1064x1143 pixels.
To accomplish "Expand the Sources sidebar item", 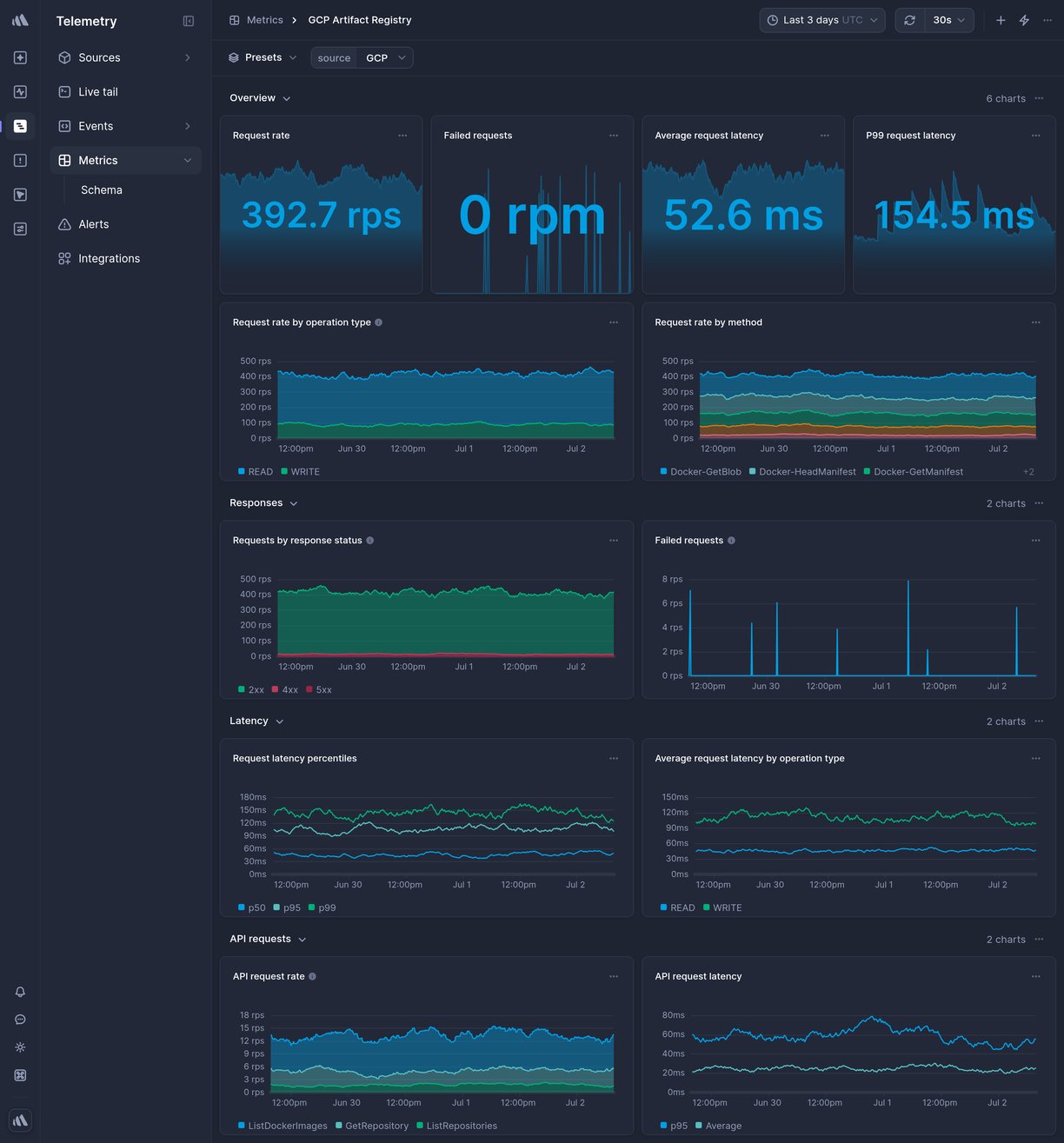I will point(125,57).
